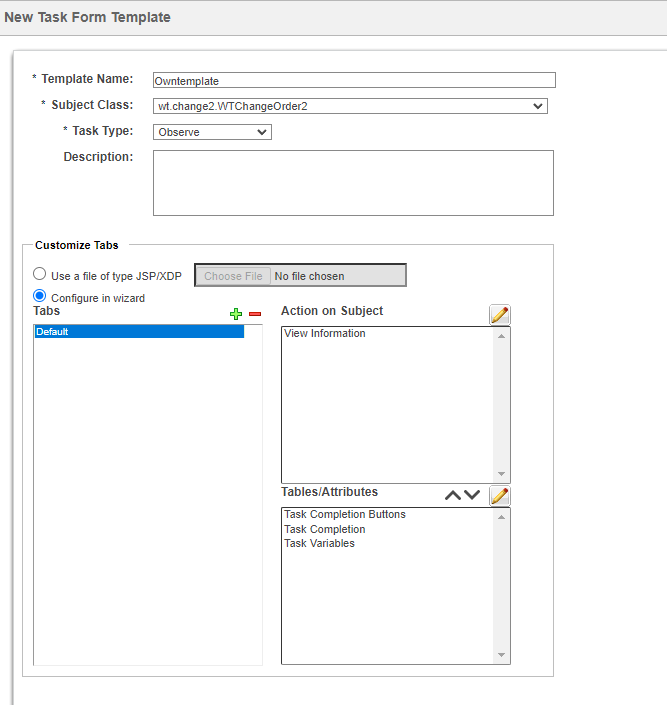667x705 pixels.
Task: Edit Action on Subject with pencil icon
Action: pos(499,315)
